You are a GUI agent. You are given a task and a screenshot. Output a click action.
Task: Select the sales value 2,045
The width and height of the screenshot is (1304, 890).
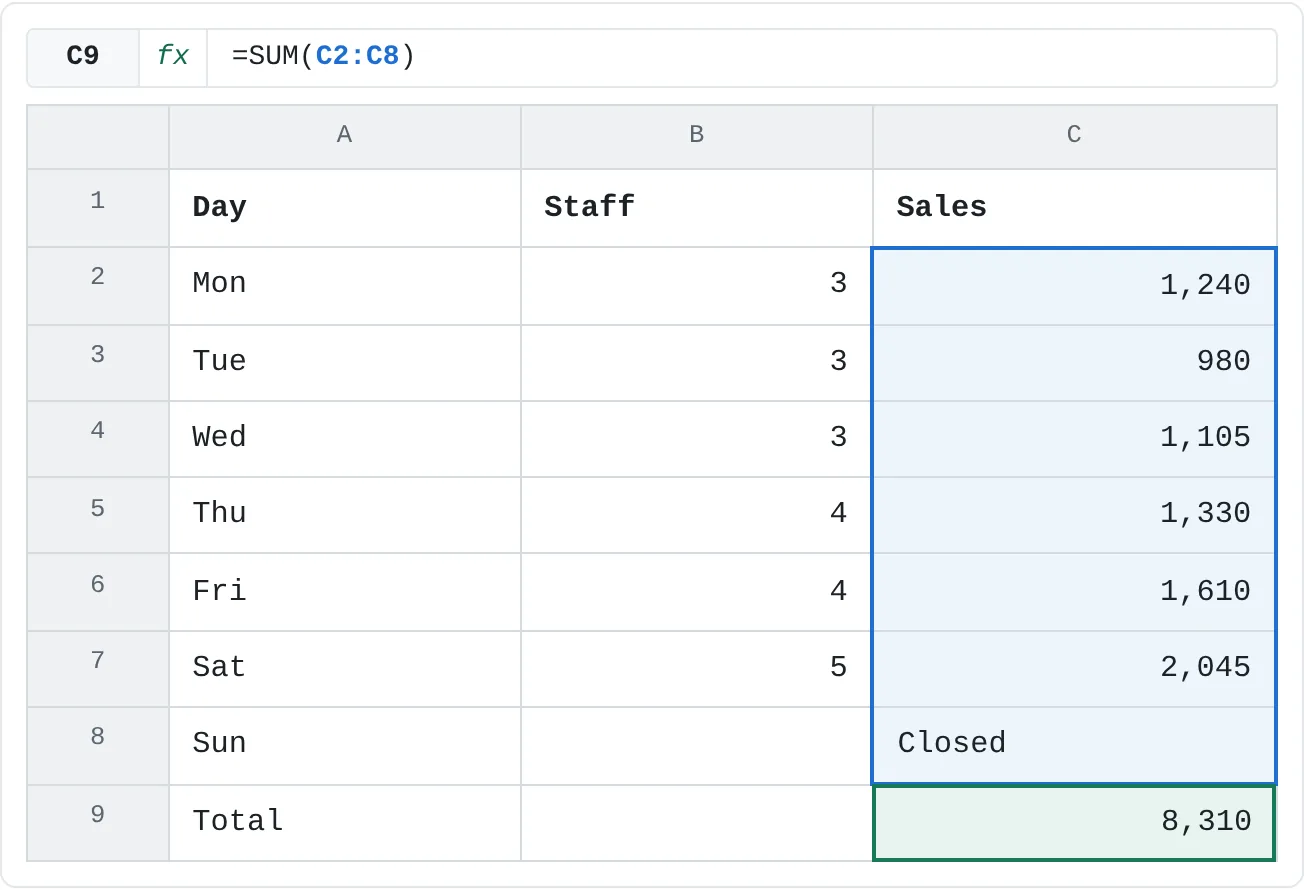tap(1075, 669)
